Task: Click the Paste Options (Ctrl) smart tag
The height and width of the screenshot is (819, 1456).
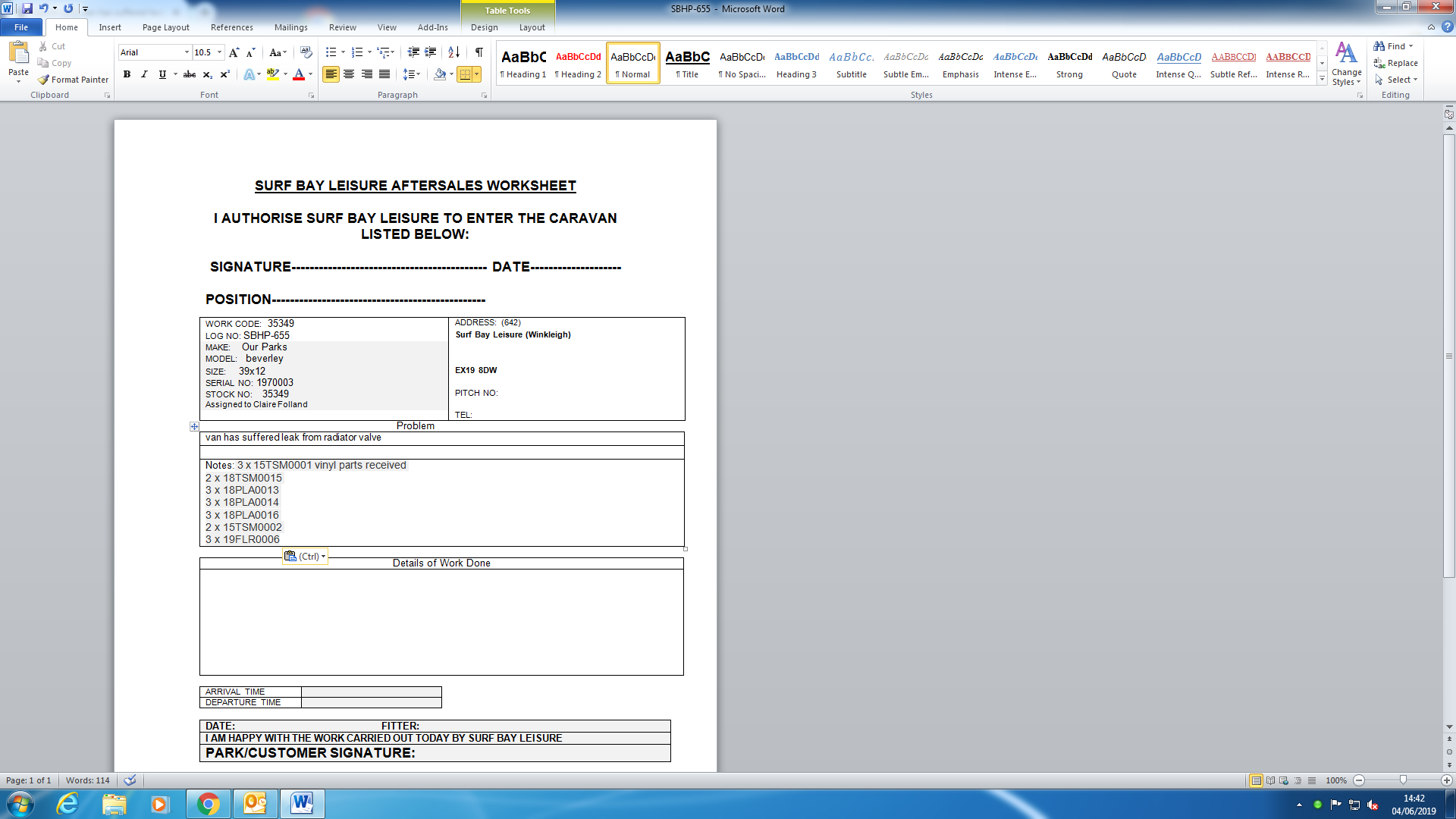Action: tap(305, 556)
